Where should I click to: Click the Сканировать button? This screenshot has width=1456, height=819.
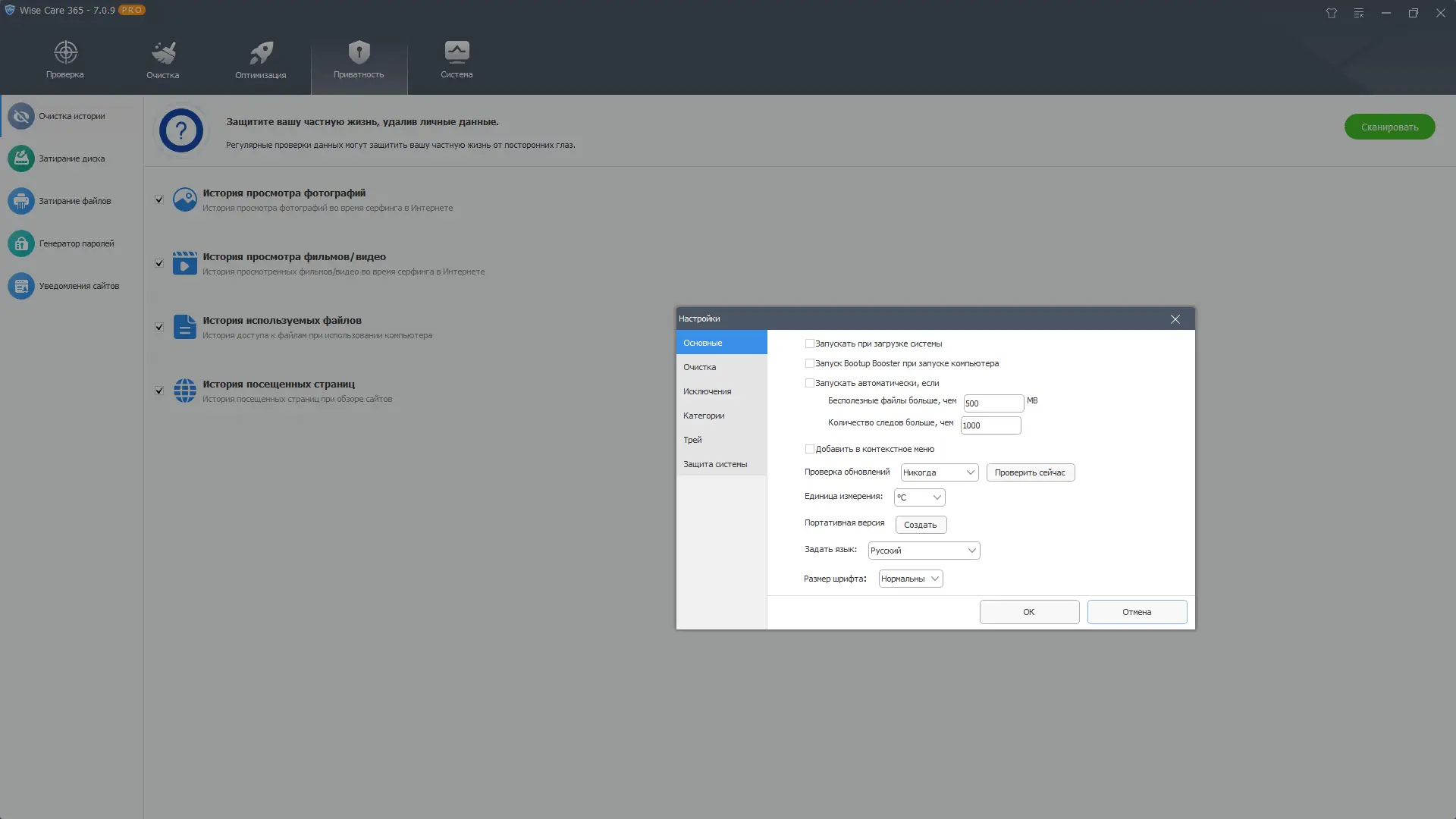pyautogui.click(x=1389, y=126)
